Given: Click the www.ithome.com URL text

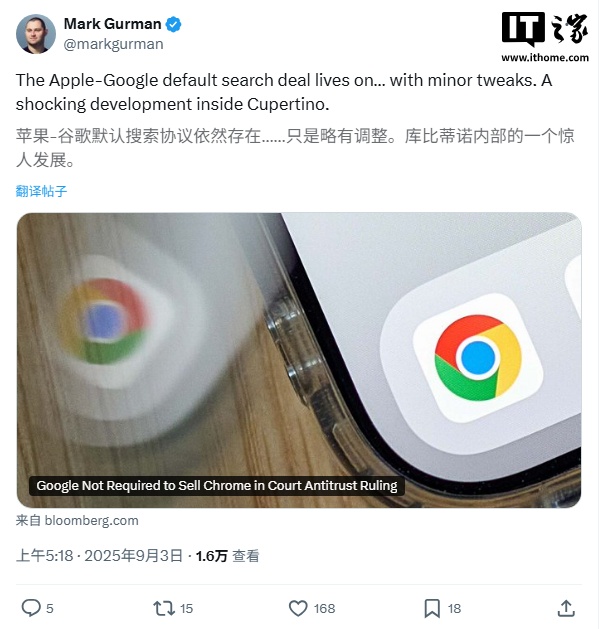Looking at the screenshot, I should point(545,58).
